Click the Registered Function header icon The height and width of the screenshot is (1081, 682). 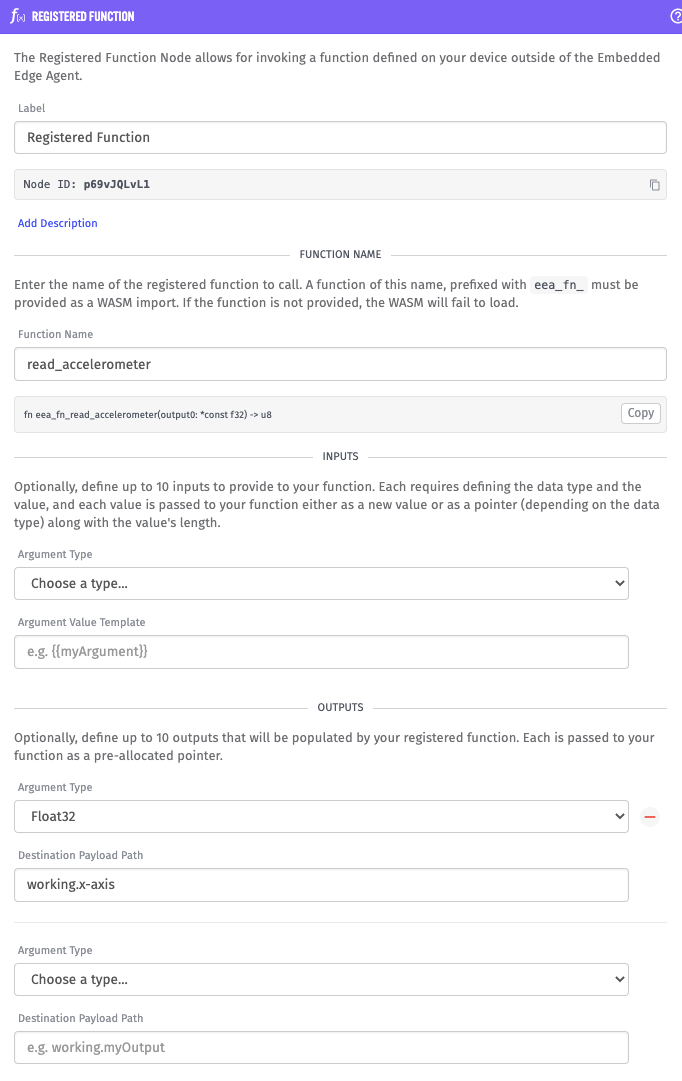click(x=18, y=16)
